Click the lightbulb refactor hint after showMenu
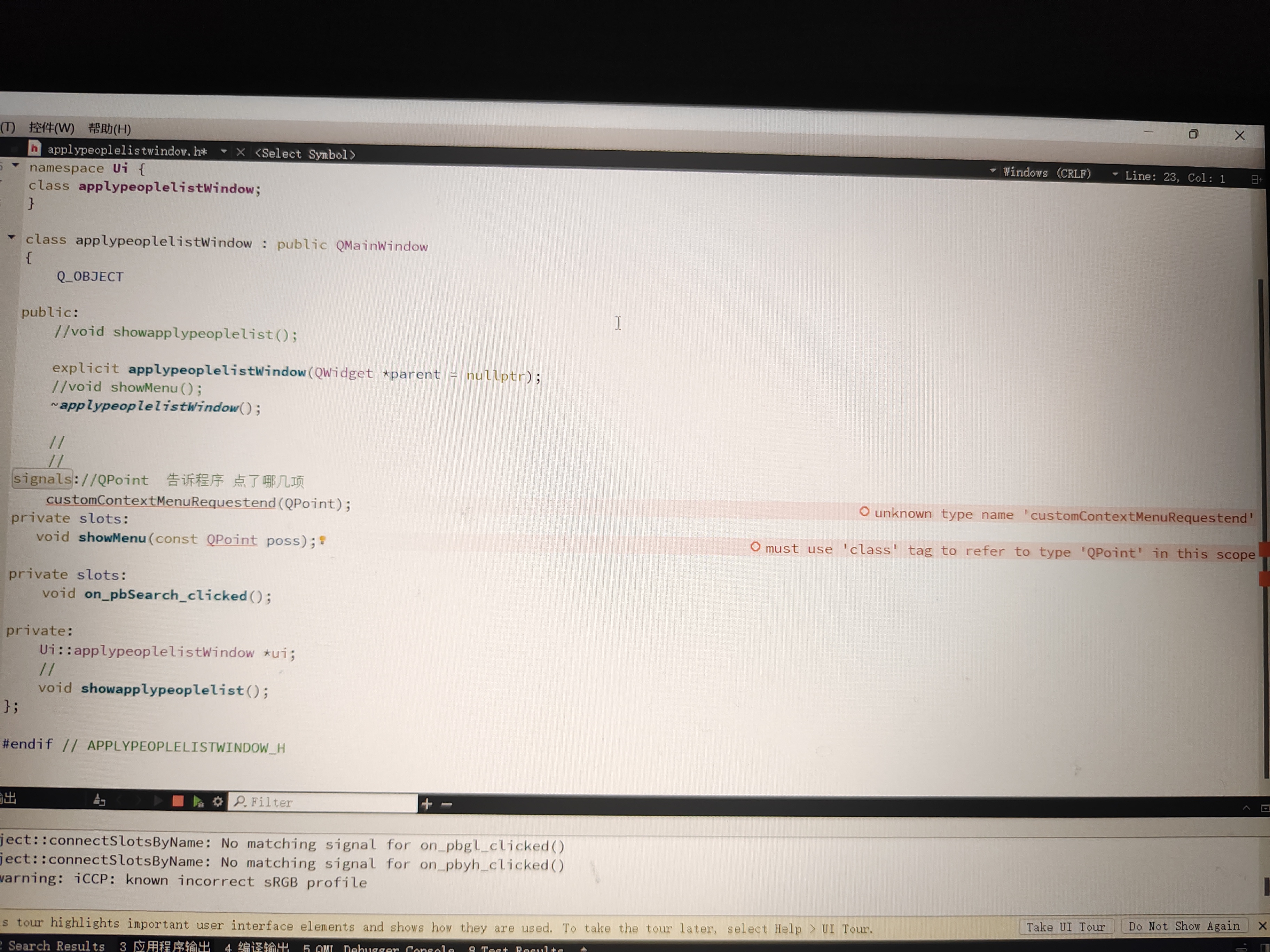Viewport: 1270px width, 952px height. [x=323, y=540]
